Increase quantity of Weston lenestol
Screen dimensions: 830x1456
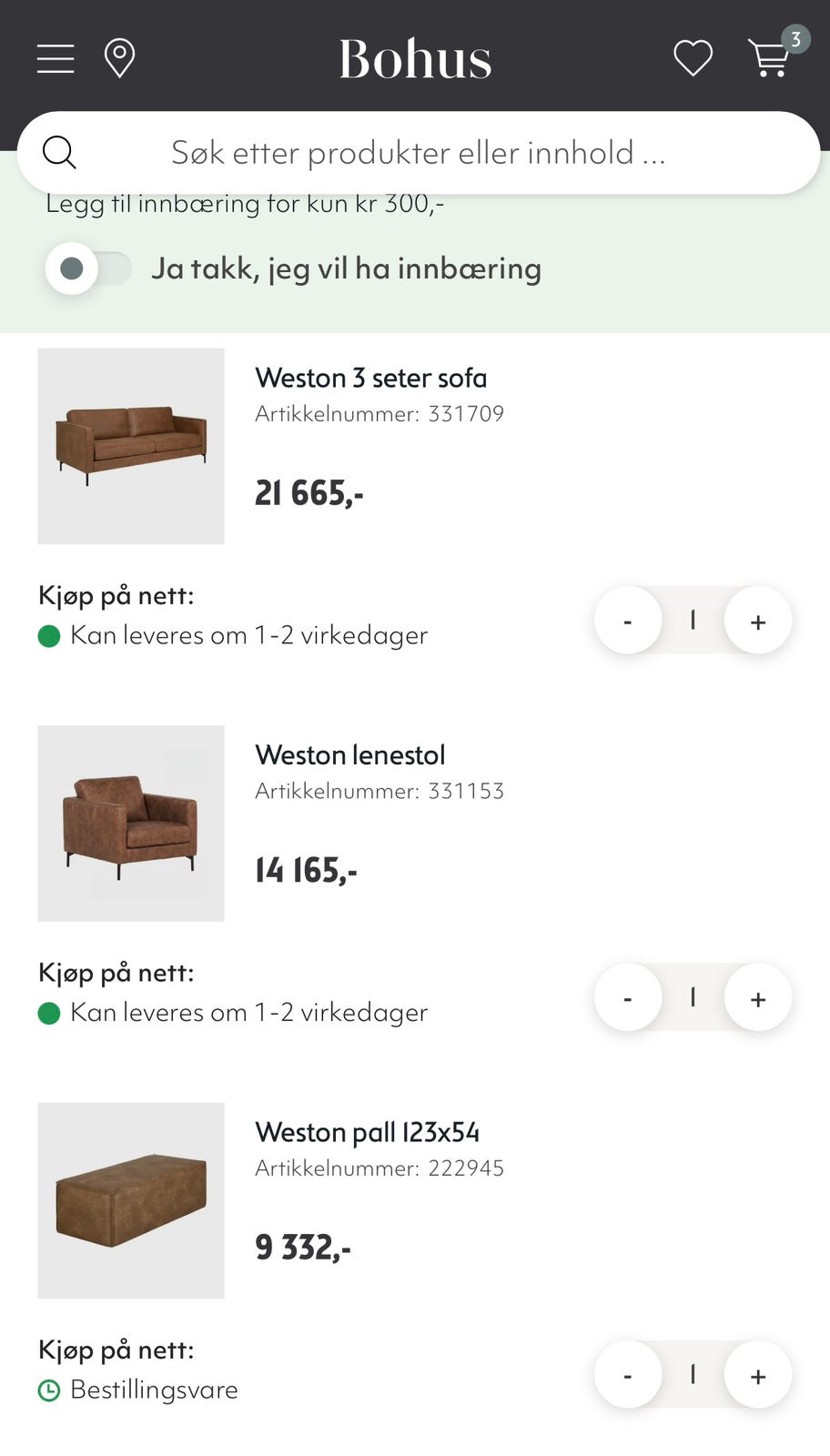coord(758,997)
